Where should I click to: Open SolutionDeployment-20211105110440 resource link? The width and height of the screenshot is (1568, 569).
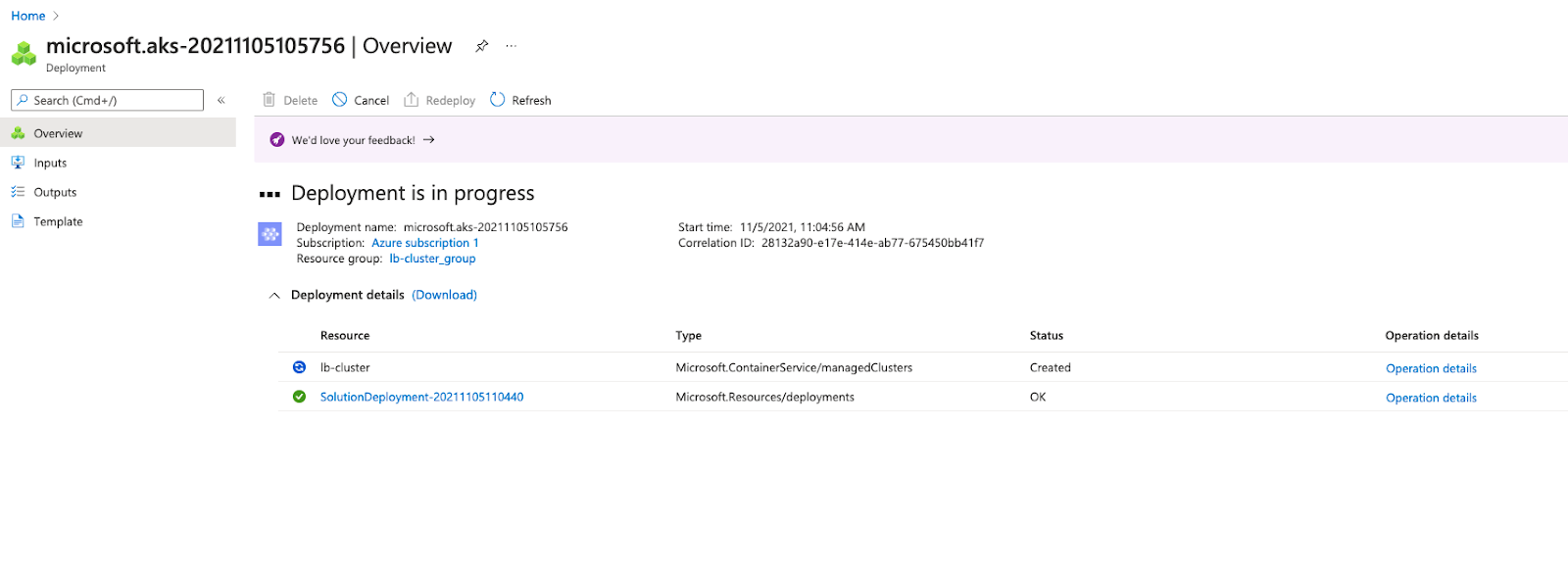coord(421,397)
